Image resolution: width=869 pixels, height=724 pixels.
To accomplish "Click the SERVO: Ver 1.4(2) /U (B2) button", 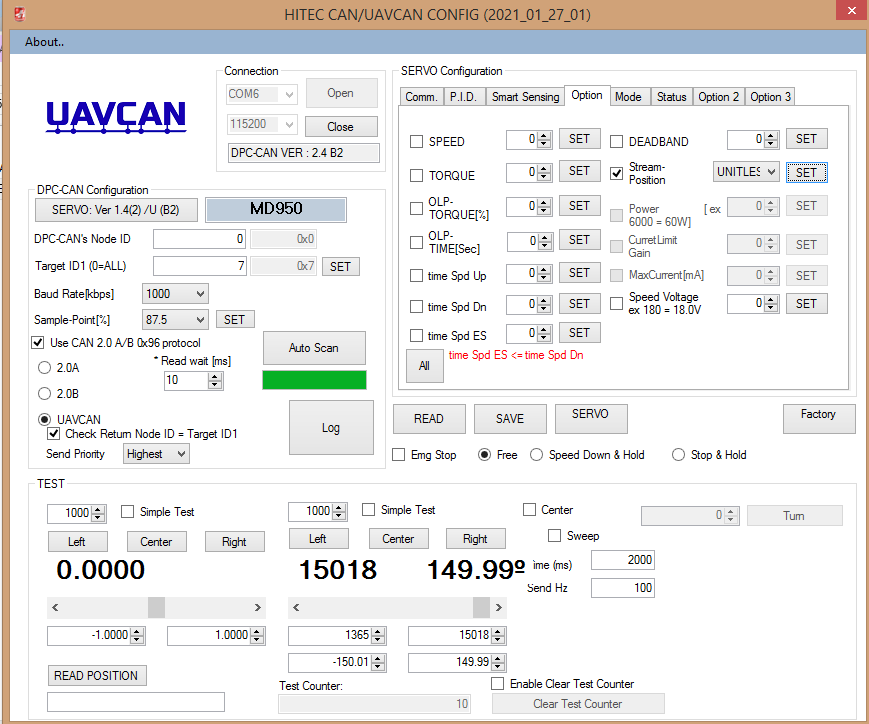I will point(116,210).
